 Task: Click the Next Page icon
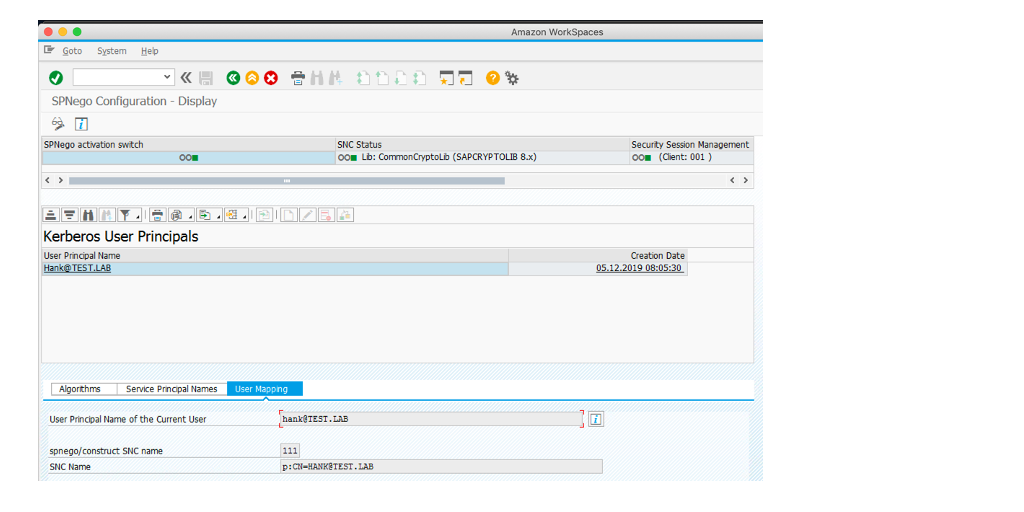pyautogui.click(x=402, y=78)
